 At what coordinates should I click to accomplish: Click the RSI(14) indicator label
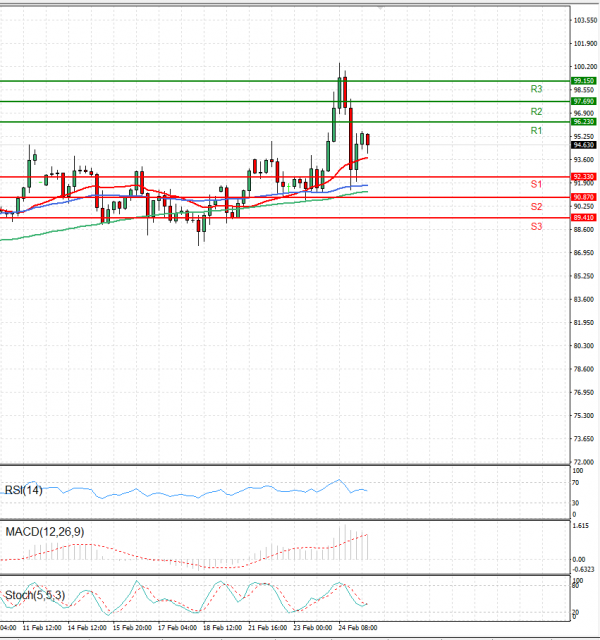[x=24, y=490]
